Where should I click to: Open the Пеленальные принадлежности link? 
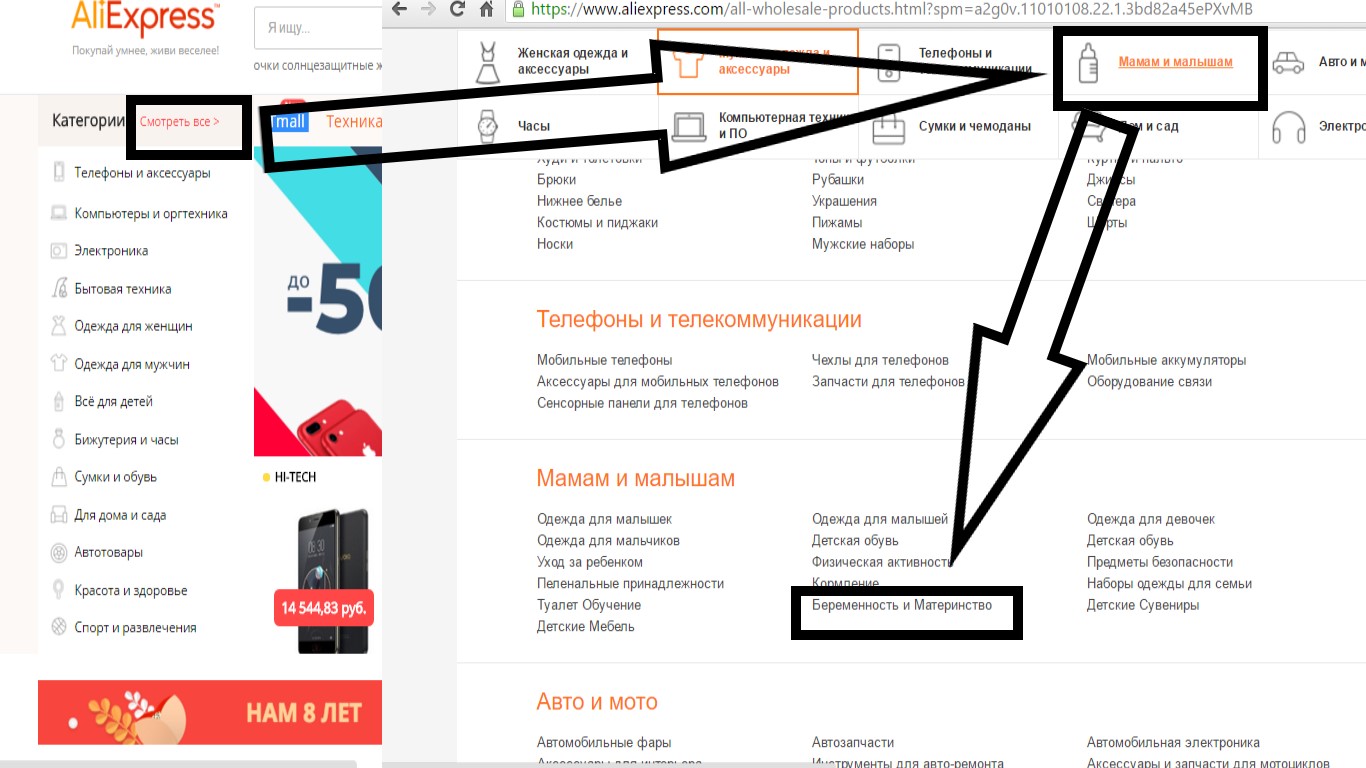point(630,584)
